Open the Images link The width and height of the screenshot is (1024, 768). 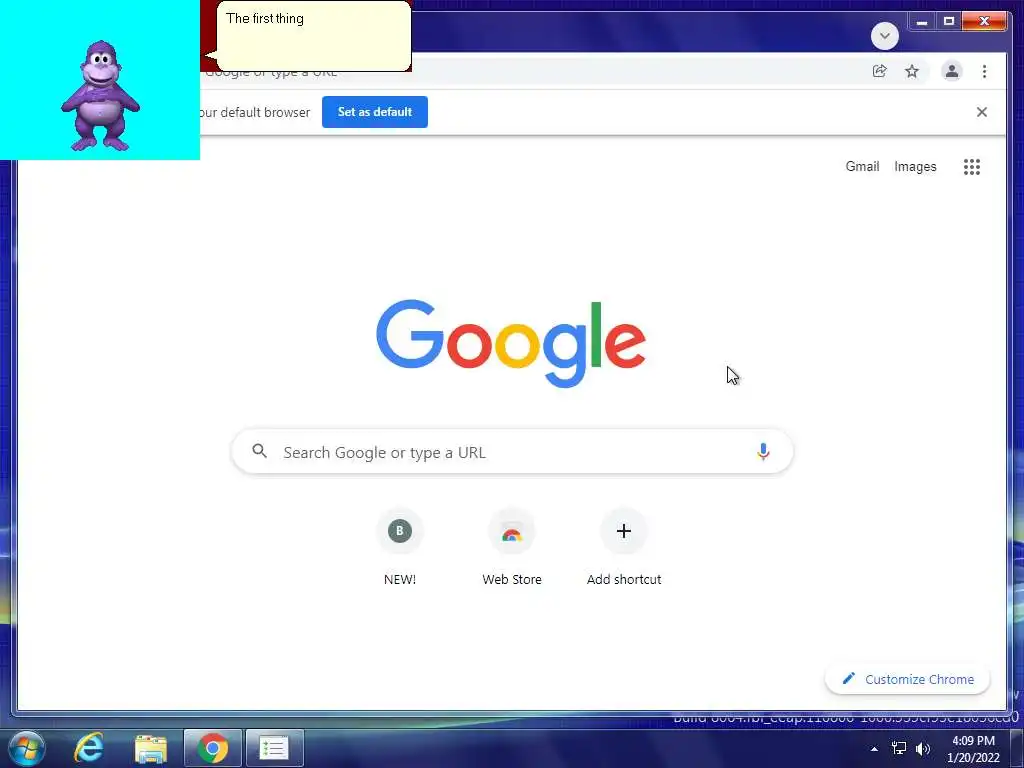point(915,167)
